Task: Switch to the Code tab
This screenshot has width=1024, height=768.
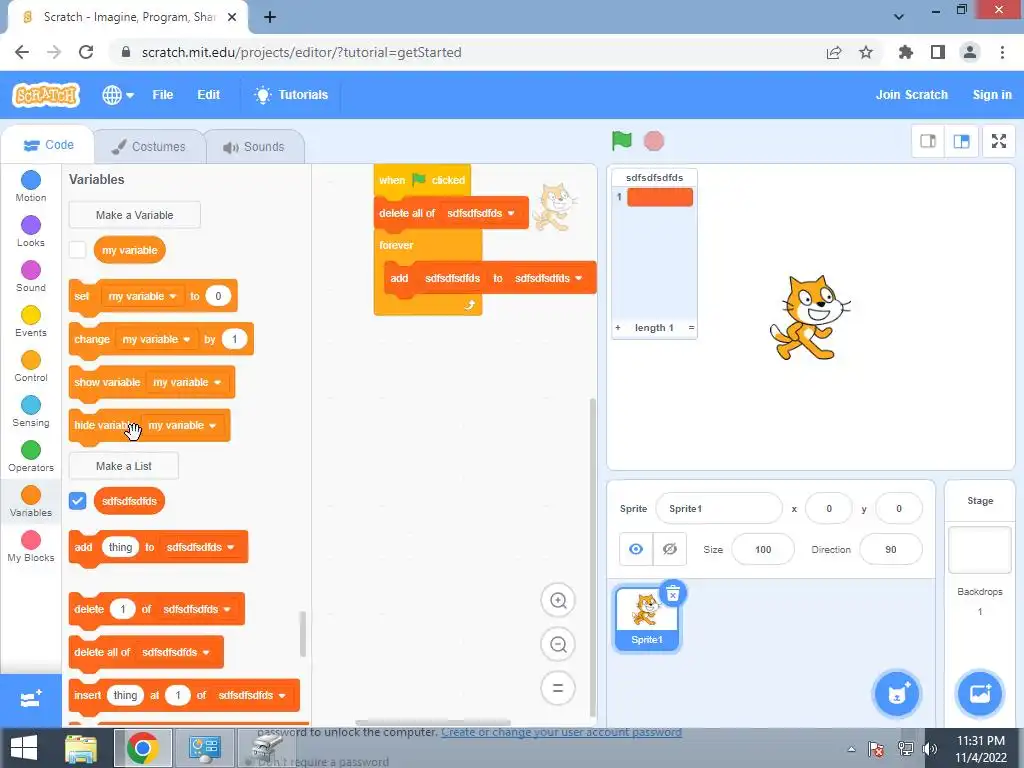Action: pos(48,145)
